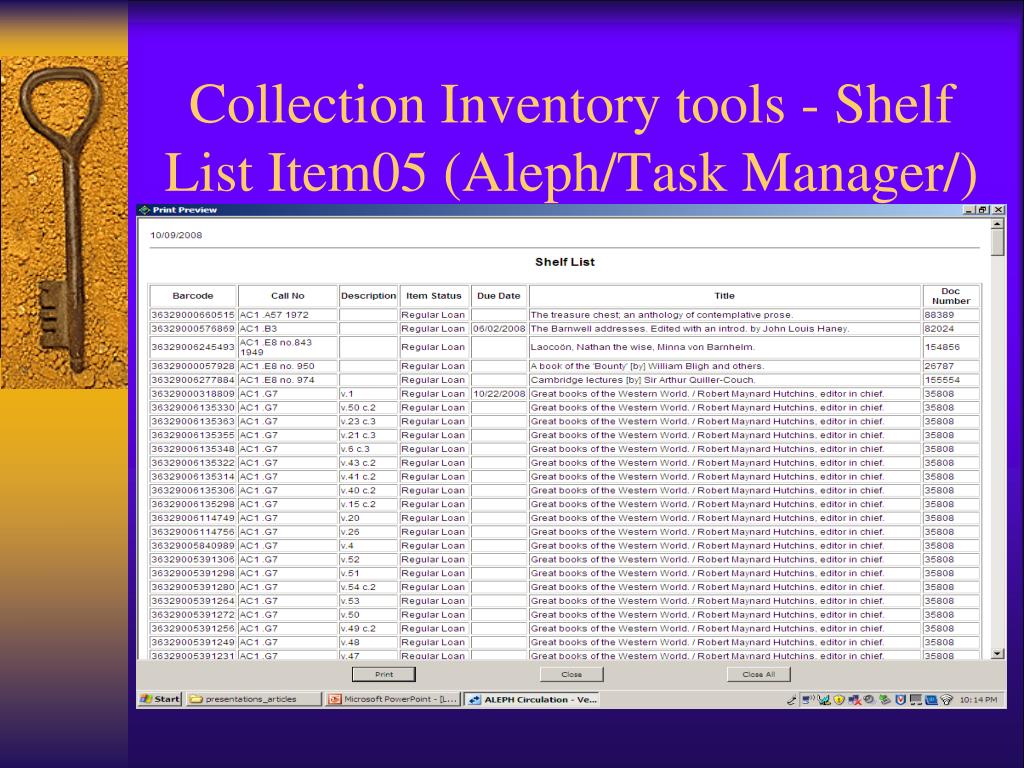Click the yellow security shield tray icon
The image size is (1024, 768).
(839, 699)
